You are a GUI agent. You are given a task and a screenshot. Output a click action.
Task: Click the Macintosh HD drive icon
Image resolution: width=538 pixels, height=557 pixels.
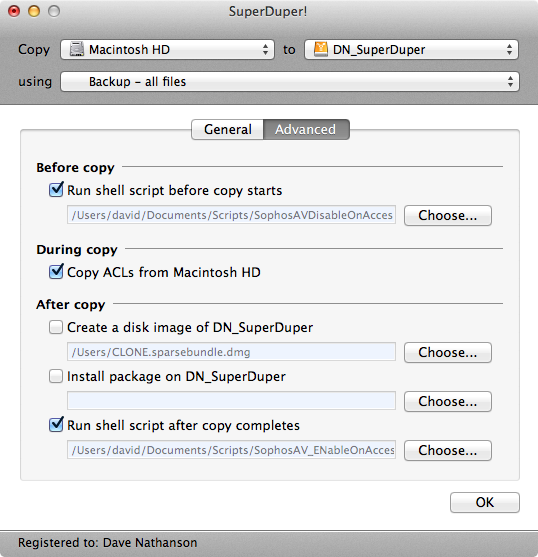76,49
